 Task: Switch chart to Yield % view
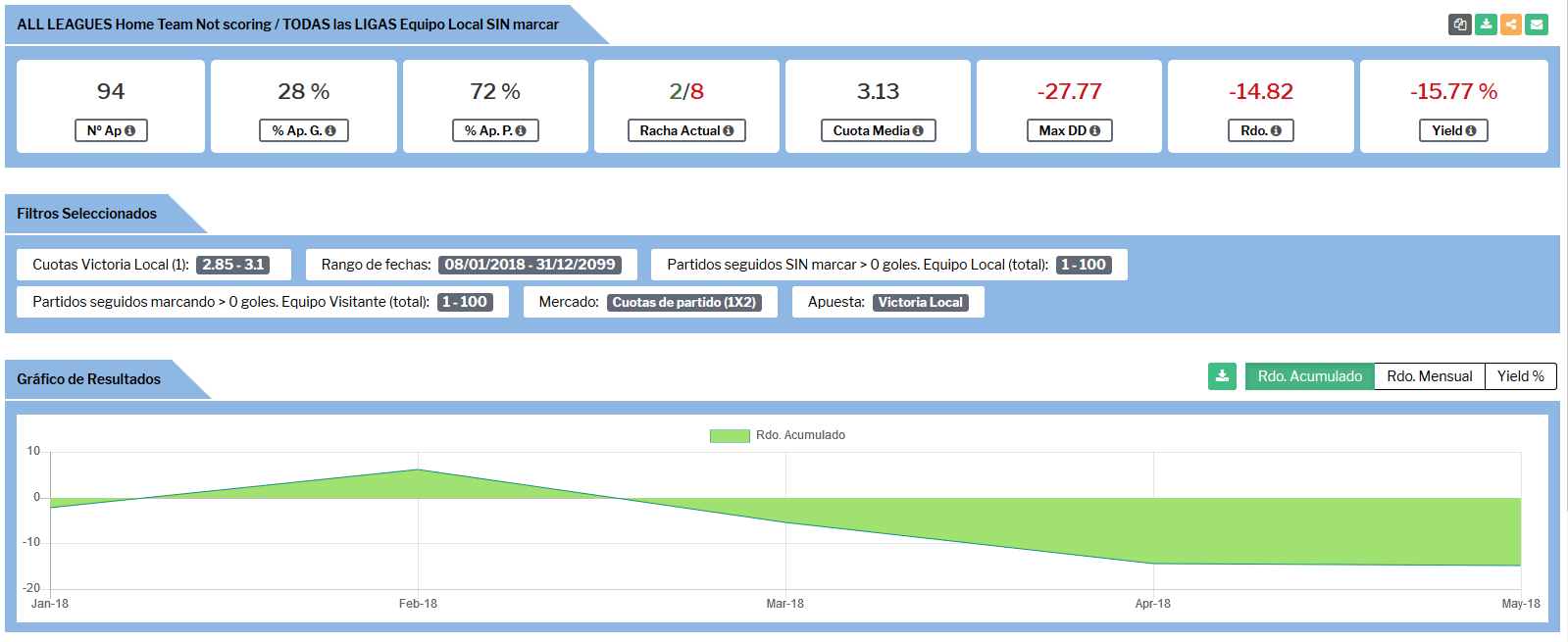click(1520, 376)
